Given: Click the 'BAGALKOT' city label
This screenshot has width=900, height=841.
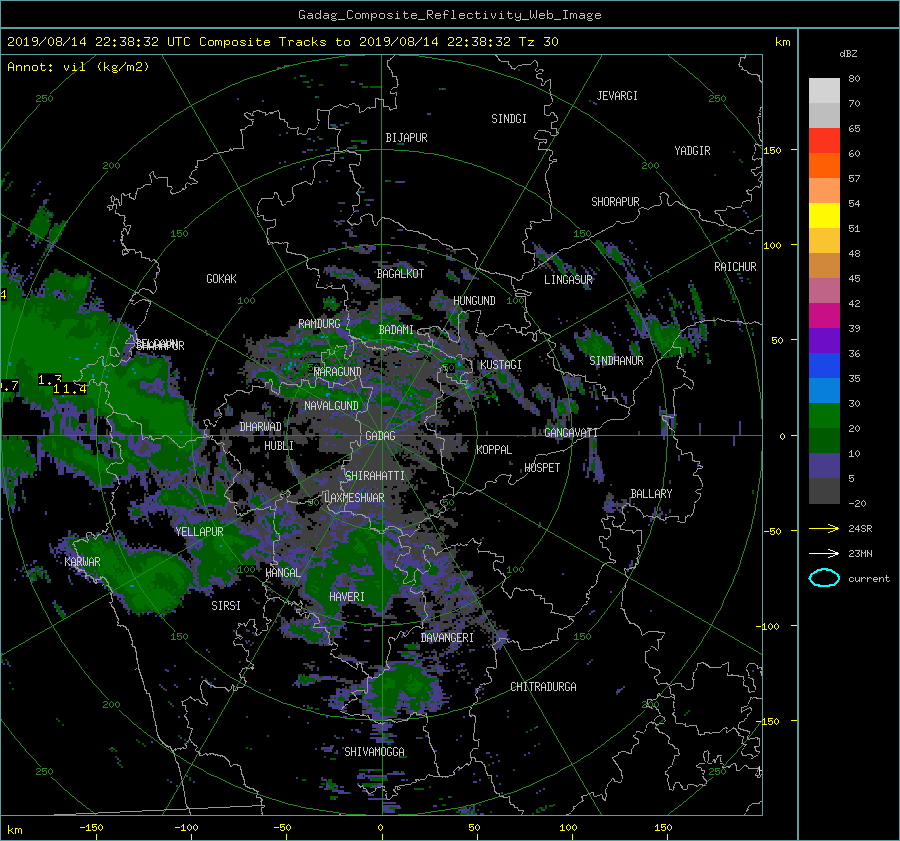Looking at the screenshot, I should (x=400, y=274).
